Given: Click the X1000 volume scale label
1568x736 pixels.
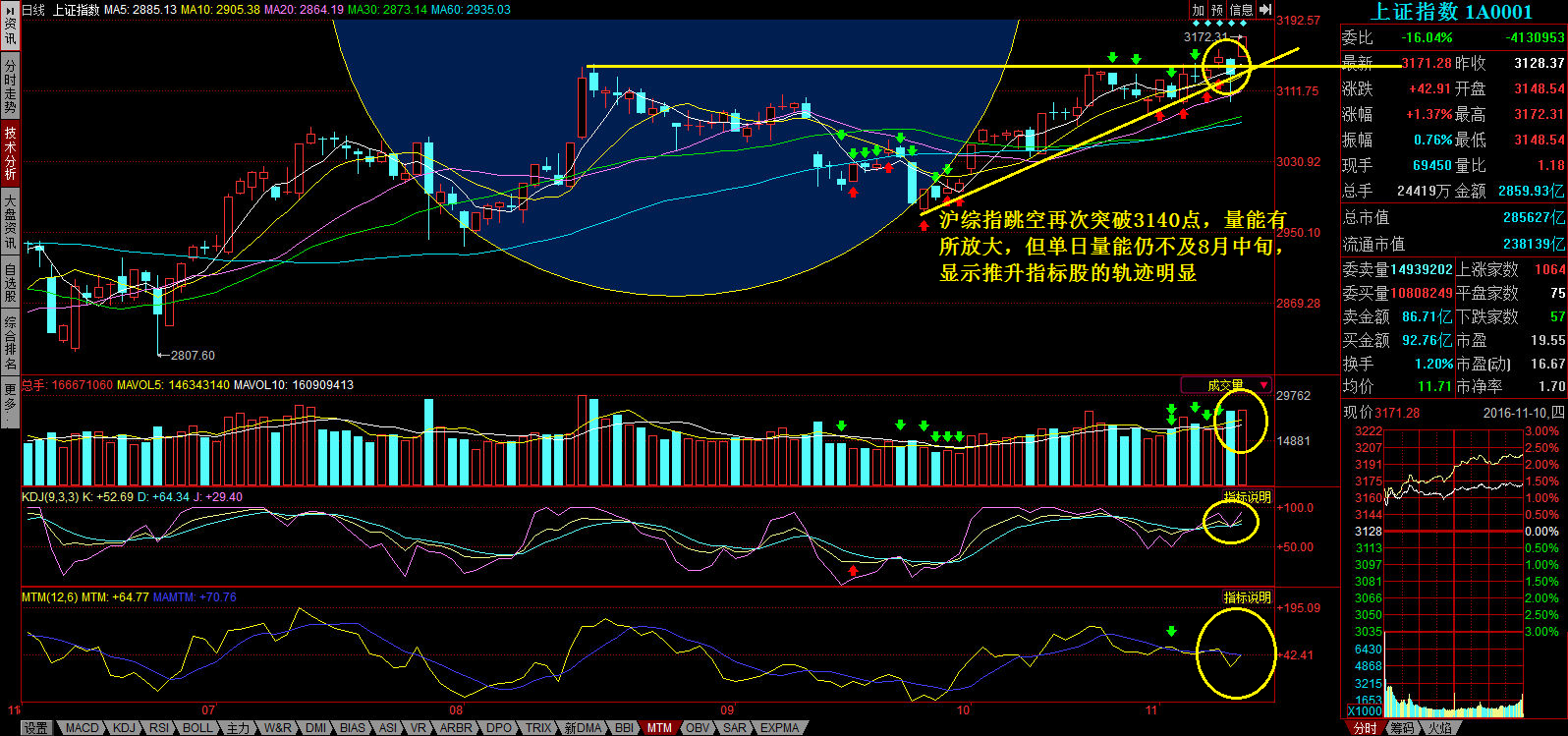Looking at the screenshot, I should 1363,710.
